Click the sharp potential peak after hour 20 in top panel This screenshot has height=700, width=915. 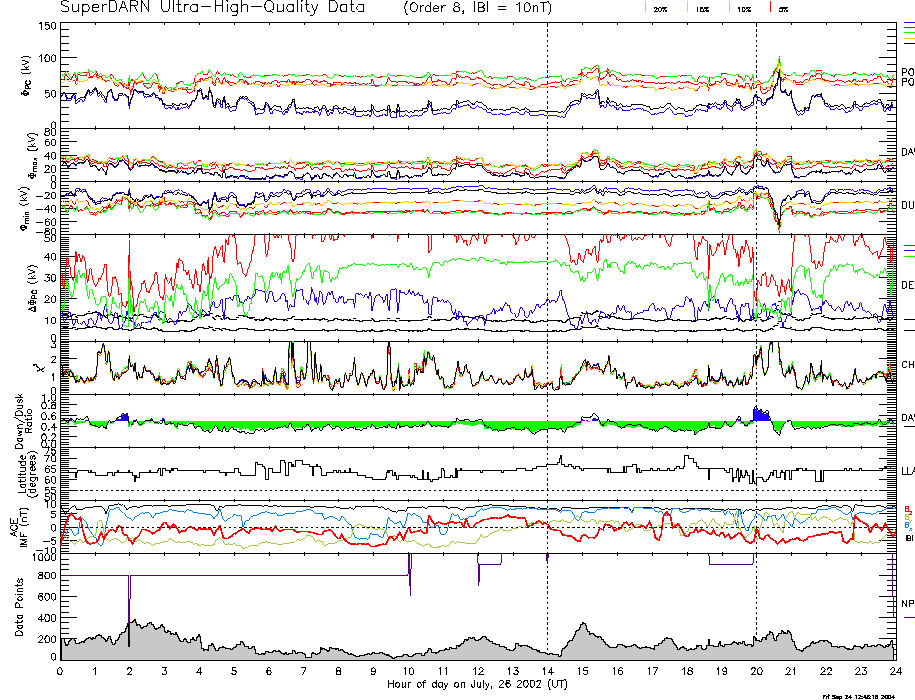click(x=779, y=62)
